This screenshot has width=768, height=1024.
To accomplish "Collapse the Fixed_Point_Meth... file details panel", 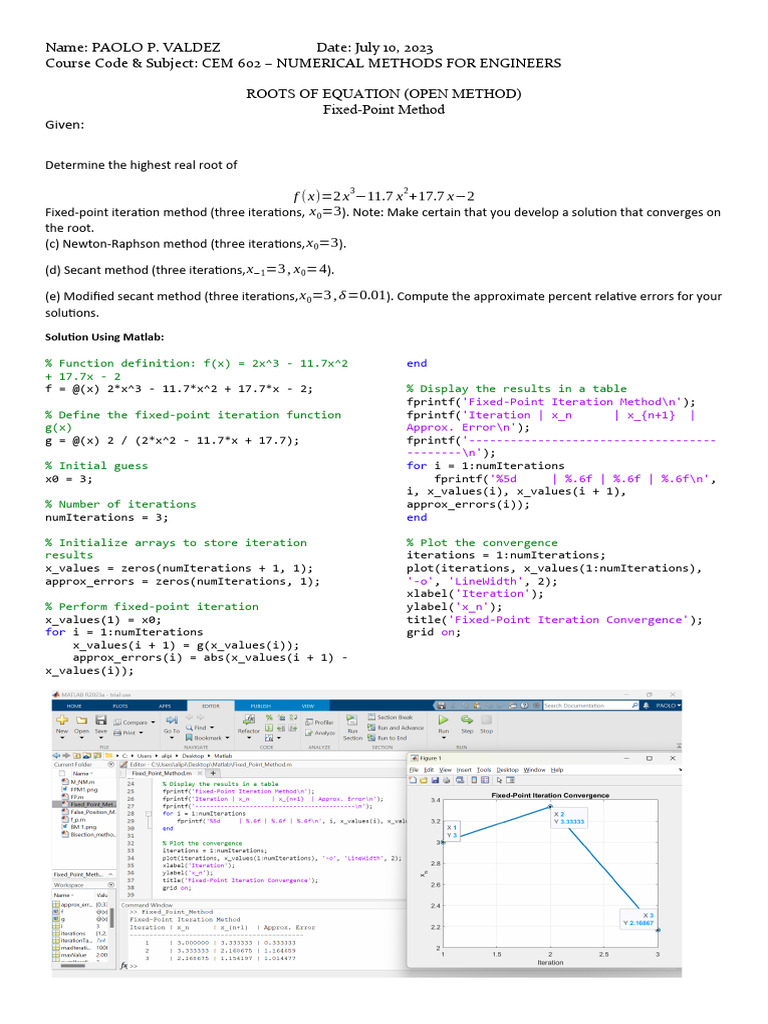I will point(110,874).
